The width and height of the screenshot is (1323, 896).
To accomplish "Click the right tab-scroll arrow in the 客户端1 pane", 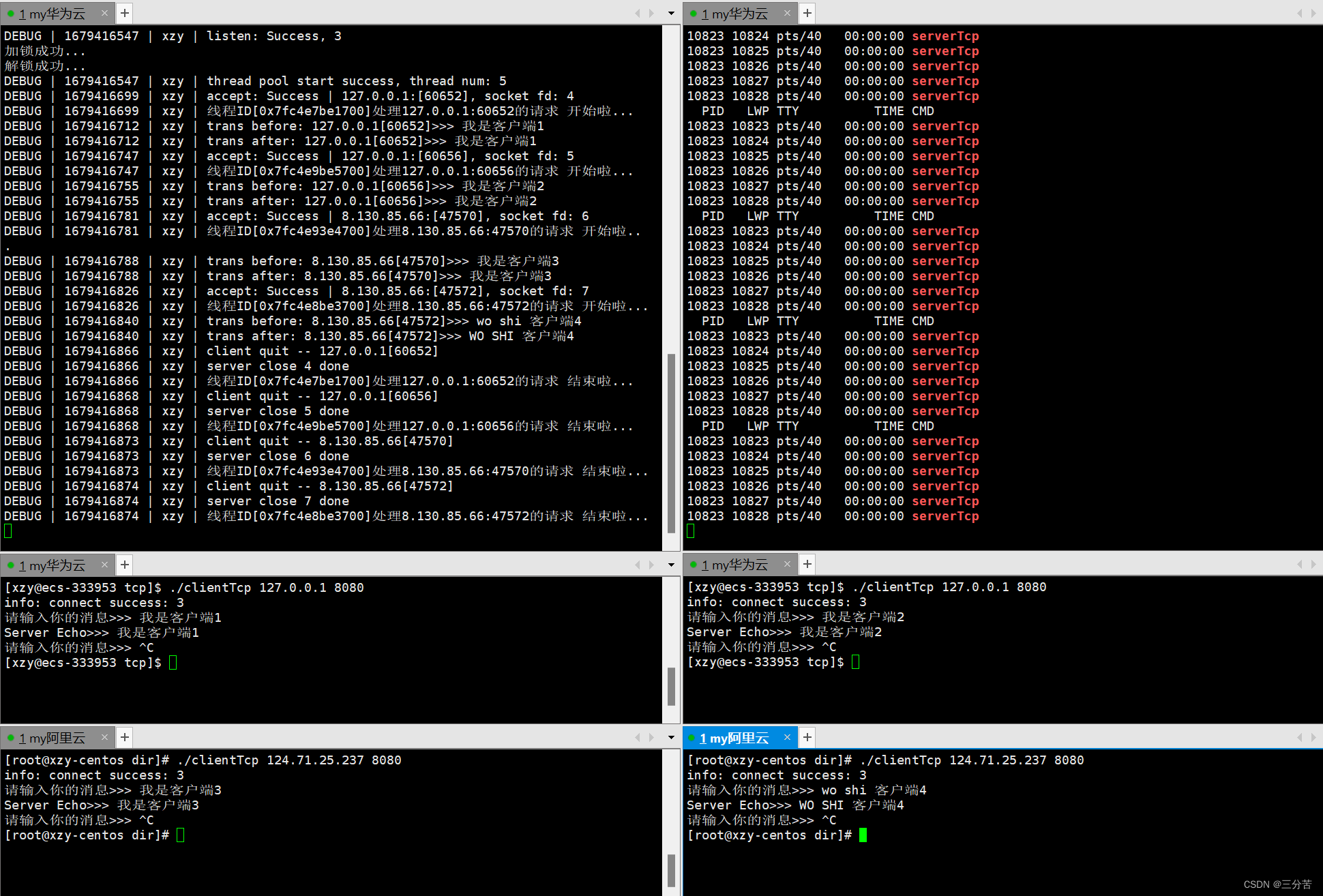I will (651, 565).
